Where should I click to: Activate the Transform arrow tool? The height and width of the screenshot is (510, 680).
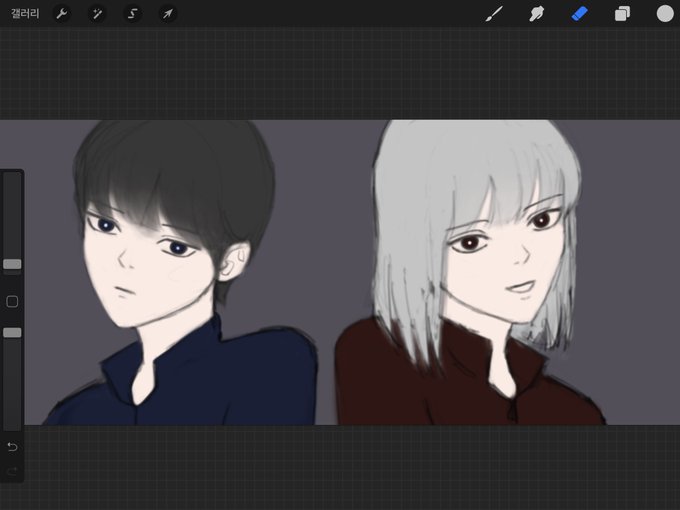[168, 14]
